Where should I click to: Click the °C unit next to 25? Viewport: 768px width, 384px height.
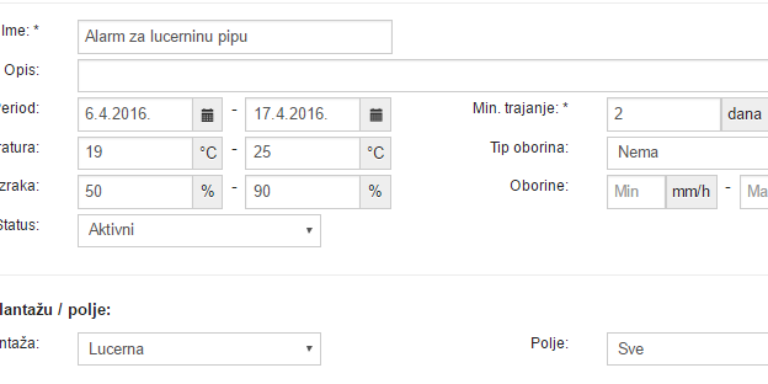point(376,153)
